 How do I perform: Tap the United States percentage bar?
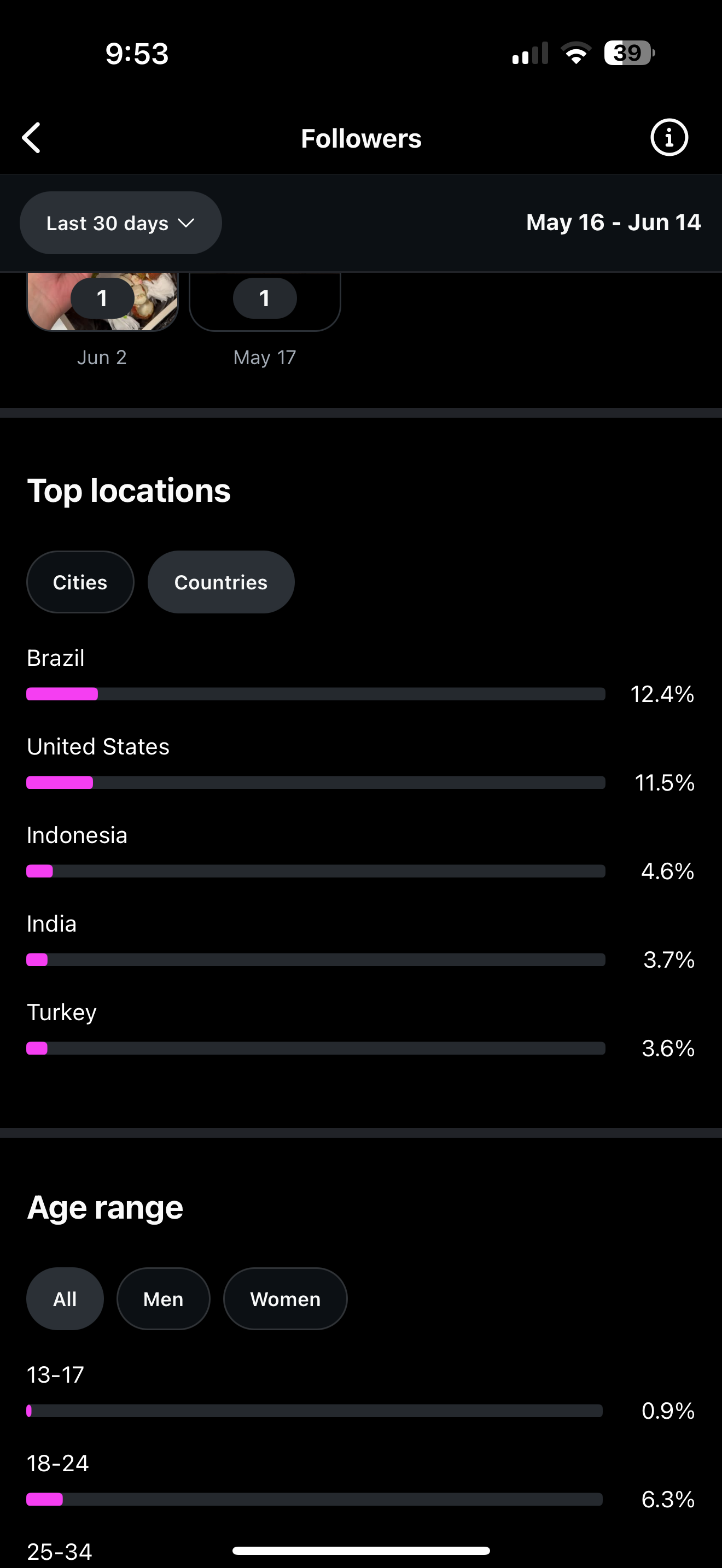pyautogui.click(x=316, y=782)
